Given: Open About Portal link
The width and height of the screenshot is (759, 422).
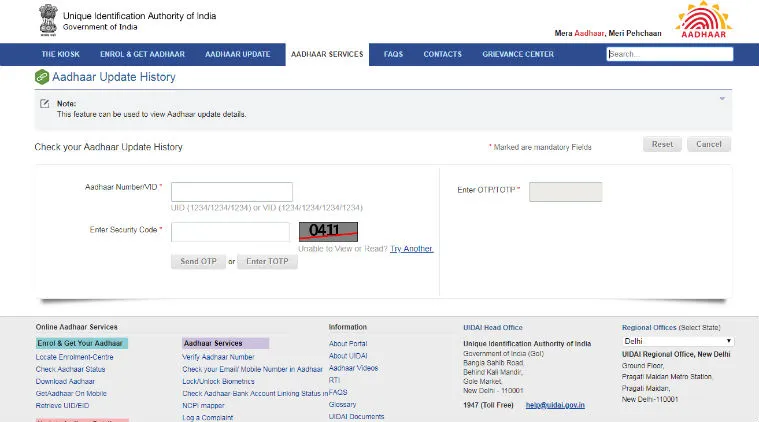Looking at the screenshot, I should 348,344.
